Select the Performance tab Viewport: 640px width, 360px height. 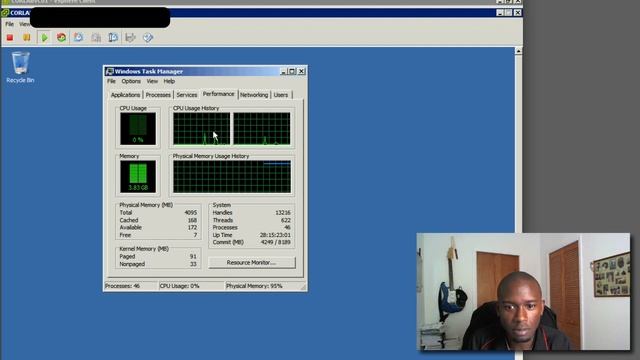[x=218, y=94]
